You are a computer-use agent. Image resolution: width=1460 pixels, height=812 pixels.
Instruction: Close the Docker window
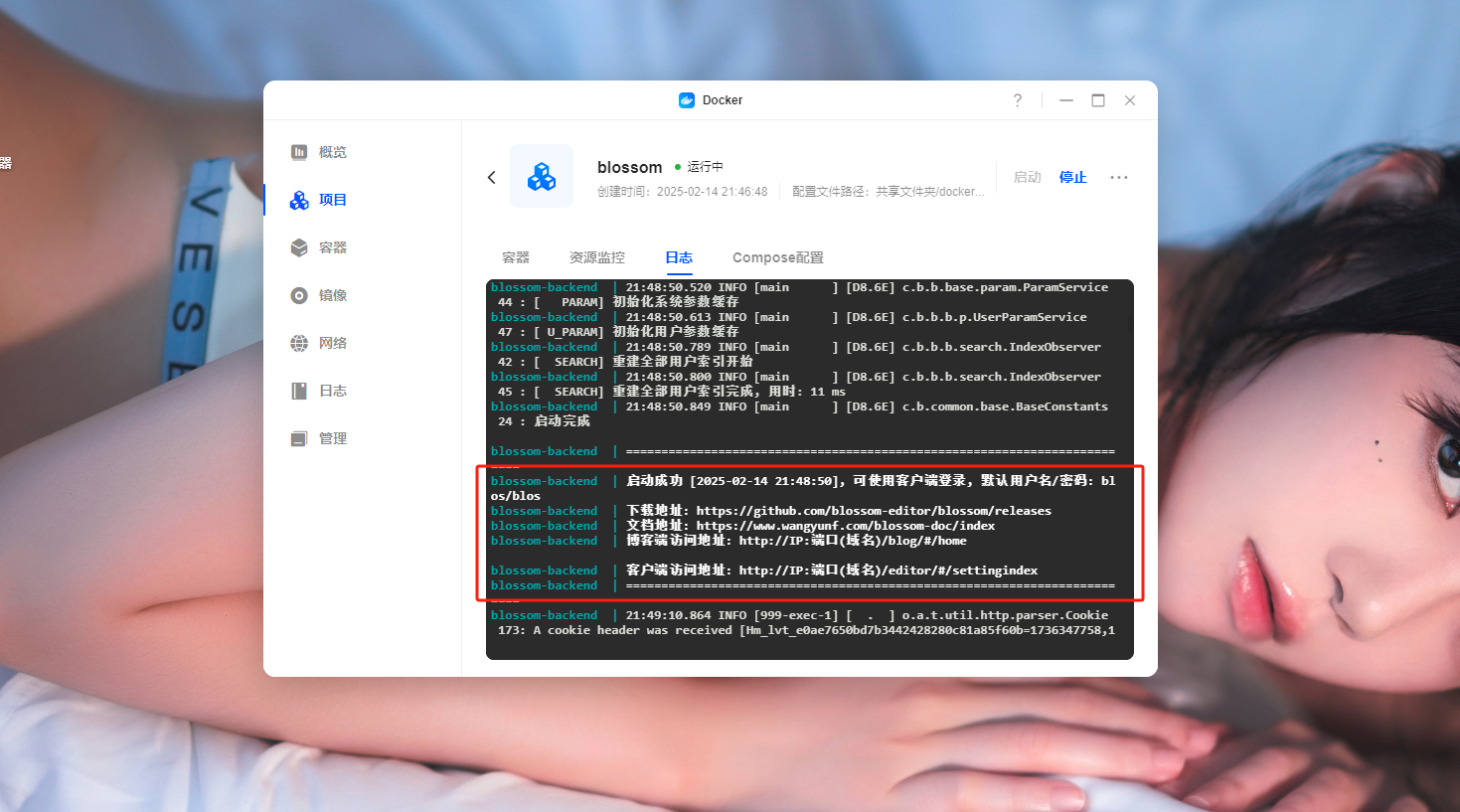click(x=1130, y=100)
